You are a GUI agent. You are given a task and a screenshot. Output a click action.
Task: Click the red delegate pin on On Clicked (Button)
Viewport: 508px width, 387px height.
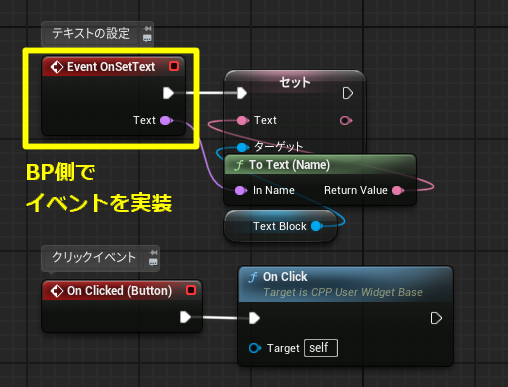pyautogui.click(x=191, y=290)
